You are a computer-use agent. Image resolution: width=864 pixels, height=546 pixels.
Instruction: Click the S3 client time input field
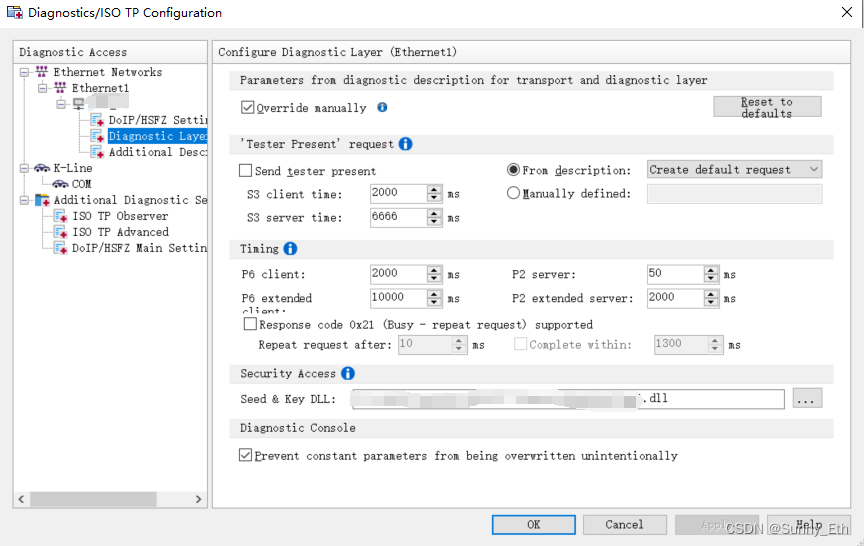398,193
